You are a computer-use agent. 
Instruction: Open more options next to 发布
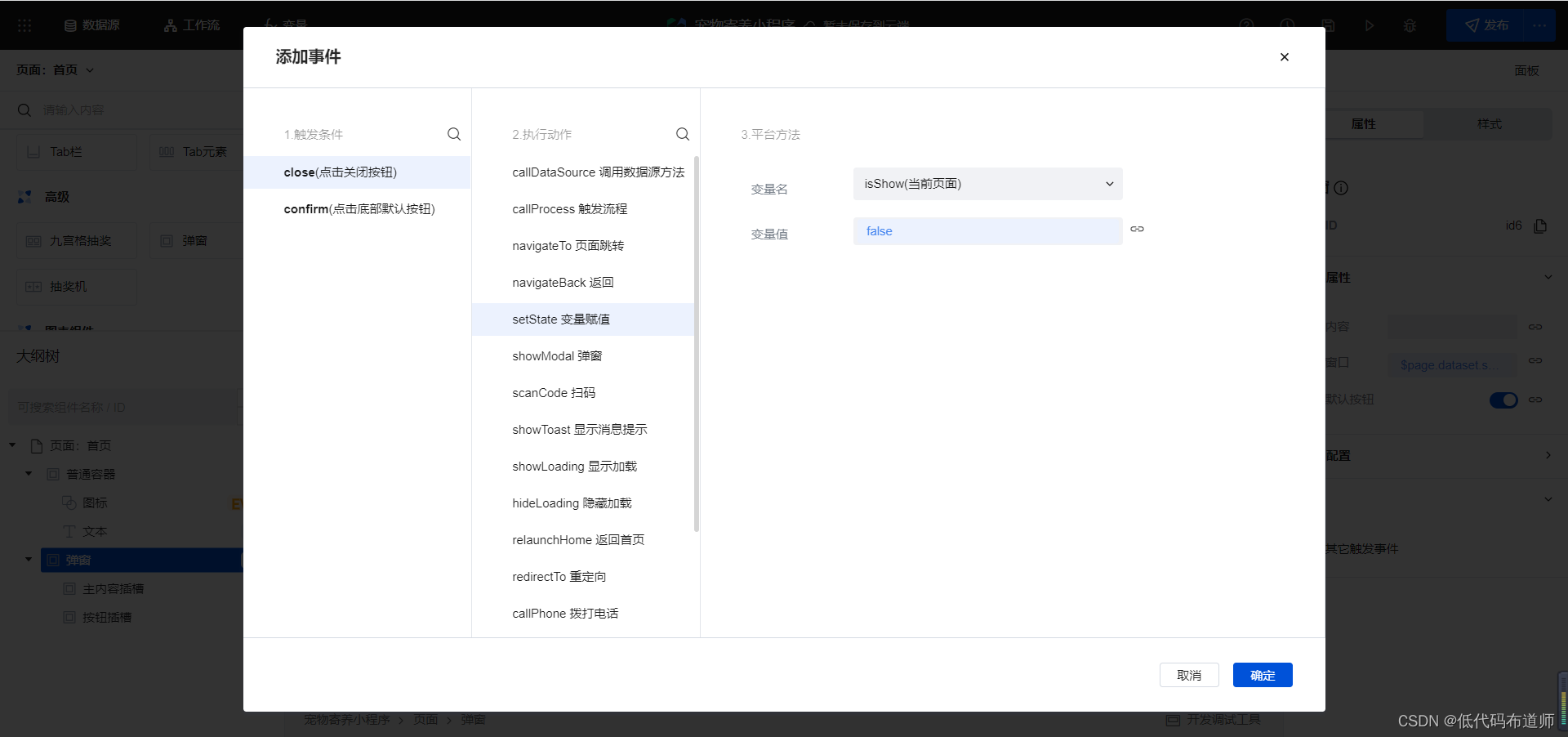point(1539,25)
